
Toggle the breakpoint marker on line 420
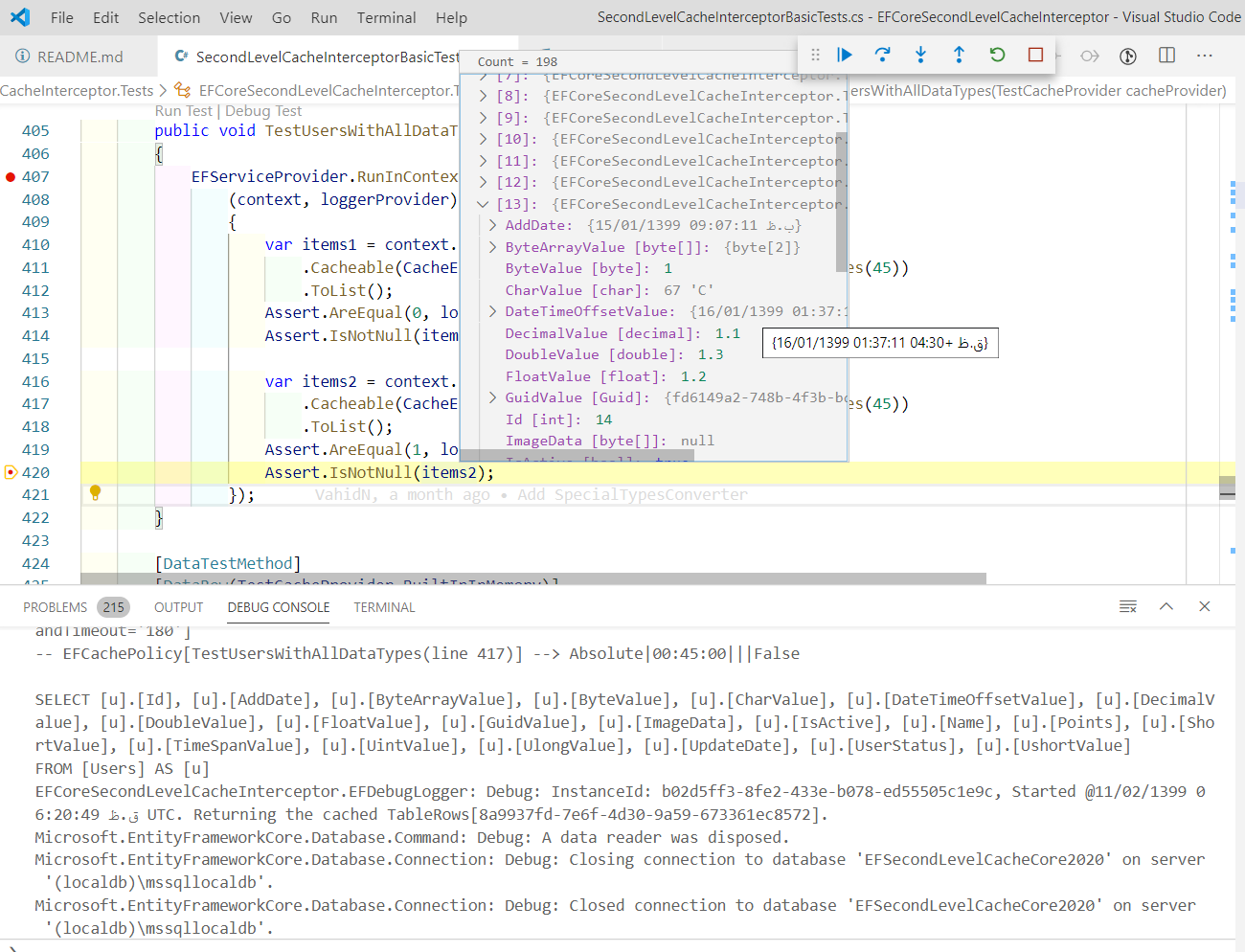9,471
